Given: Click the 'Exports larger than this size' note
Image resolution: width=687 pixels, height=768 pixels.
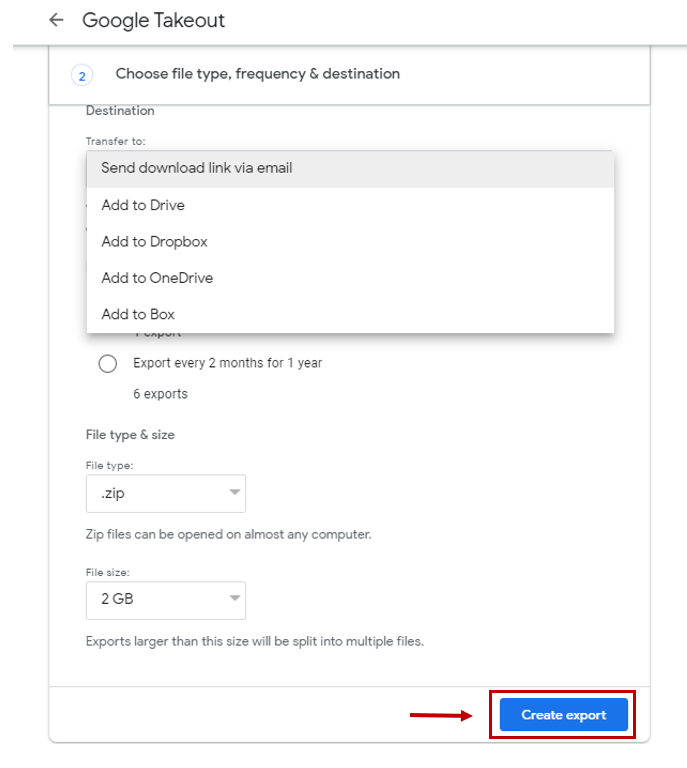Looking at the screenshot, I should [254, 641].
